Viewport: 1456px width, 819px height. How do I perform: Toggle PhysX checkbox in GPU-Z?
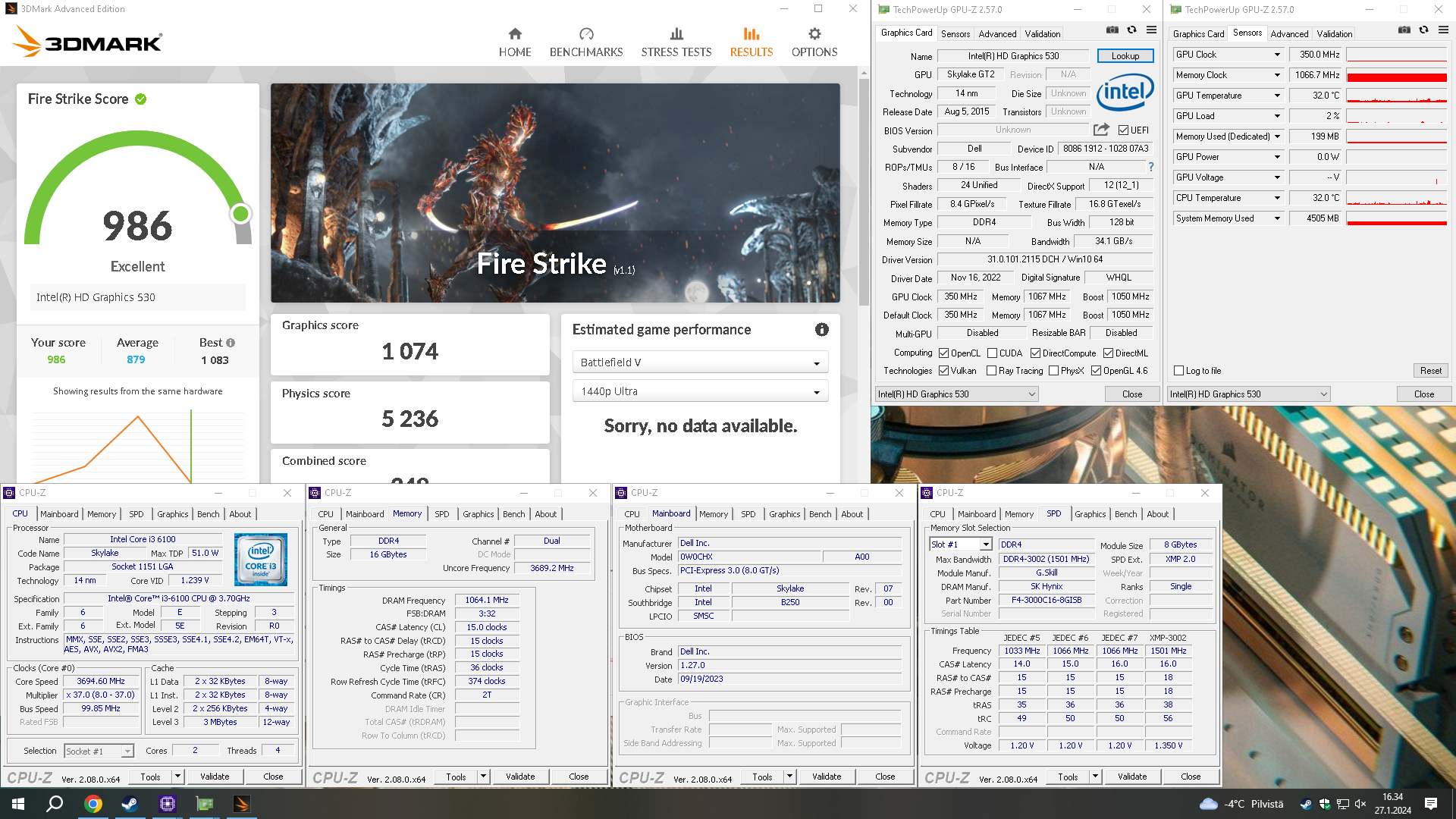click(1053, 371)
